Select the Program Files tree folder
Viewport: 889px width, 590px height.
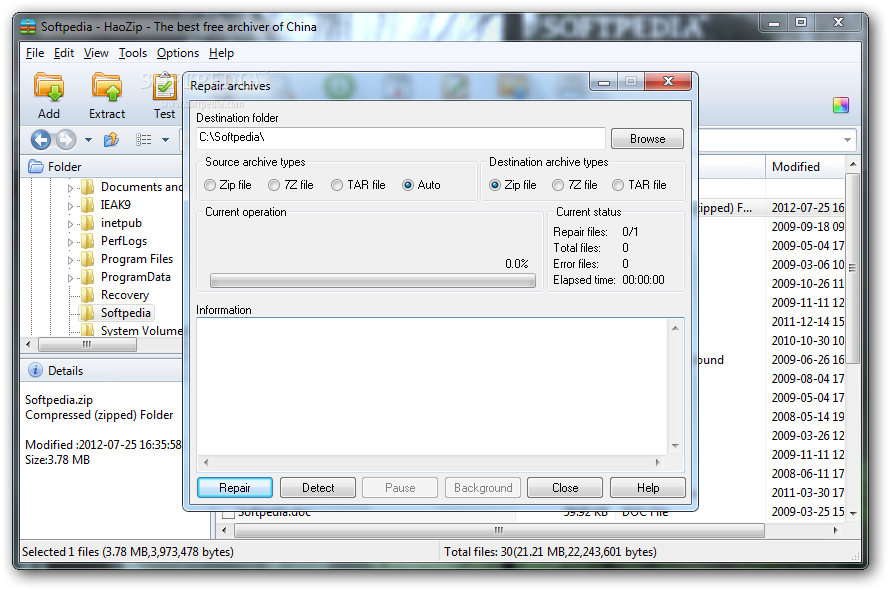tap(137, 259)
